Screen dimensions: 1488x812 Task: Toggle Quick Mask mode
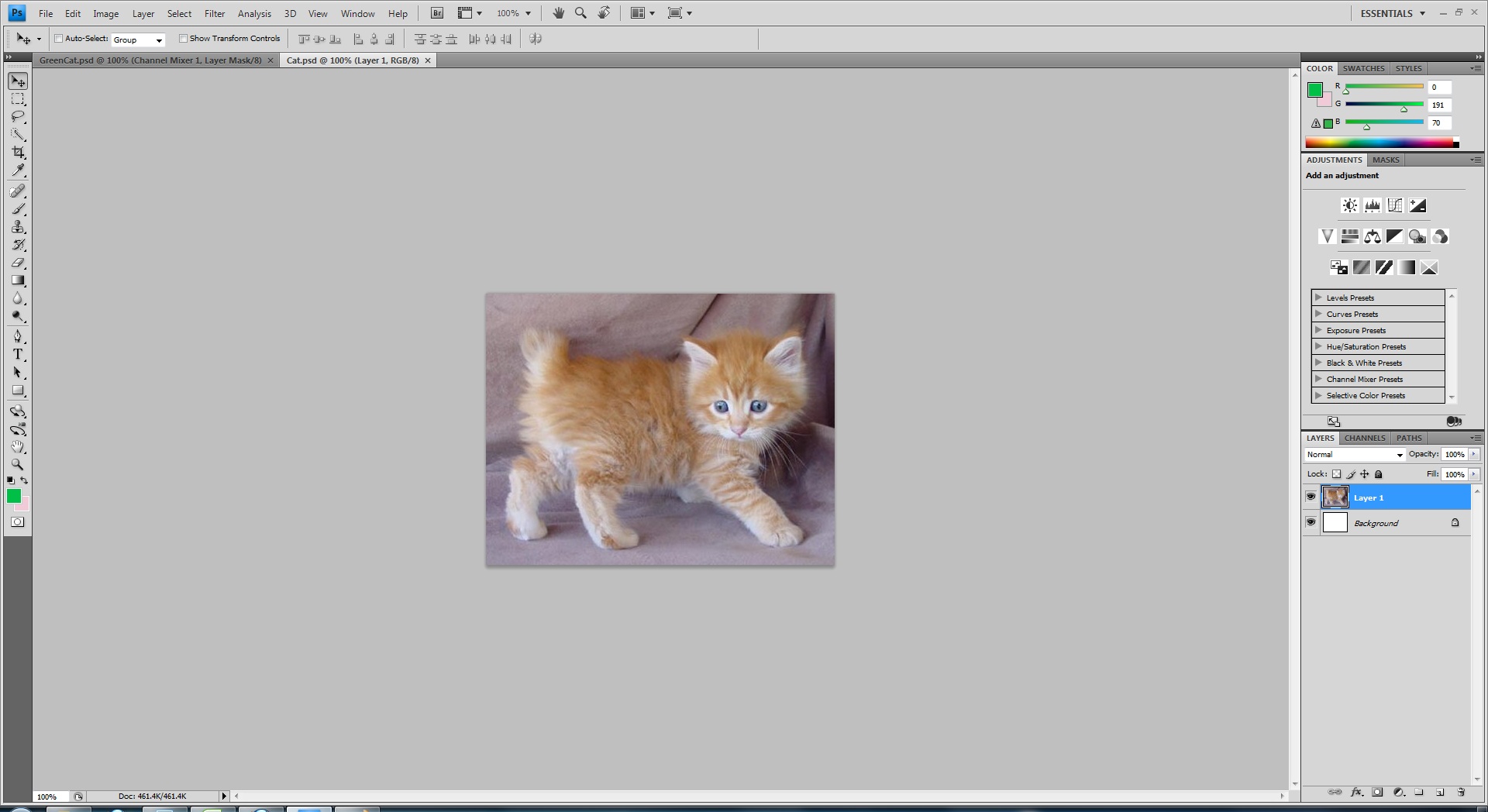18,522
